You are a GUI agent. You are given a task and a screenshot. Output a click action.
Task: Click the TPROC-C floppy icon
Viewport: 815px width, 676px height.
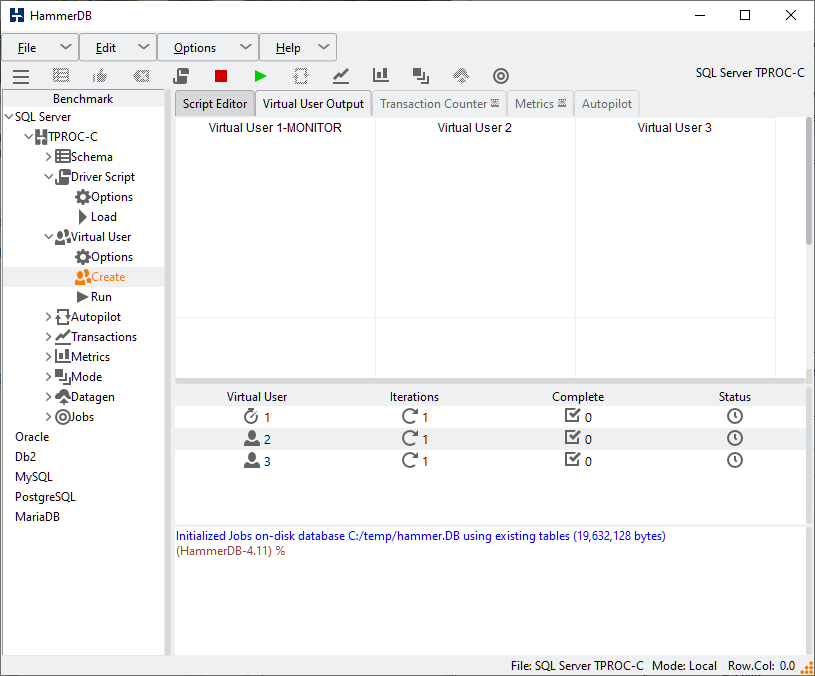(41, 137)
